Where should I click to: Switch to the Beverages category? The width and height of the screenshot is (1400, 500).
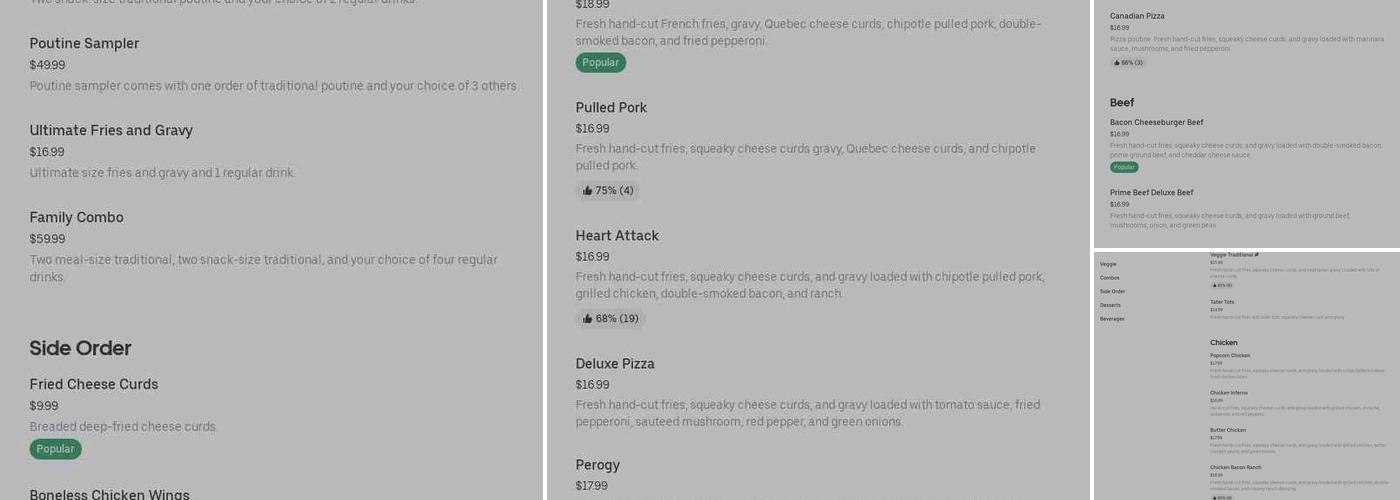coord(1113,319)
